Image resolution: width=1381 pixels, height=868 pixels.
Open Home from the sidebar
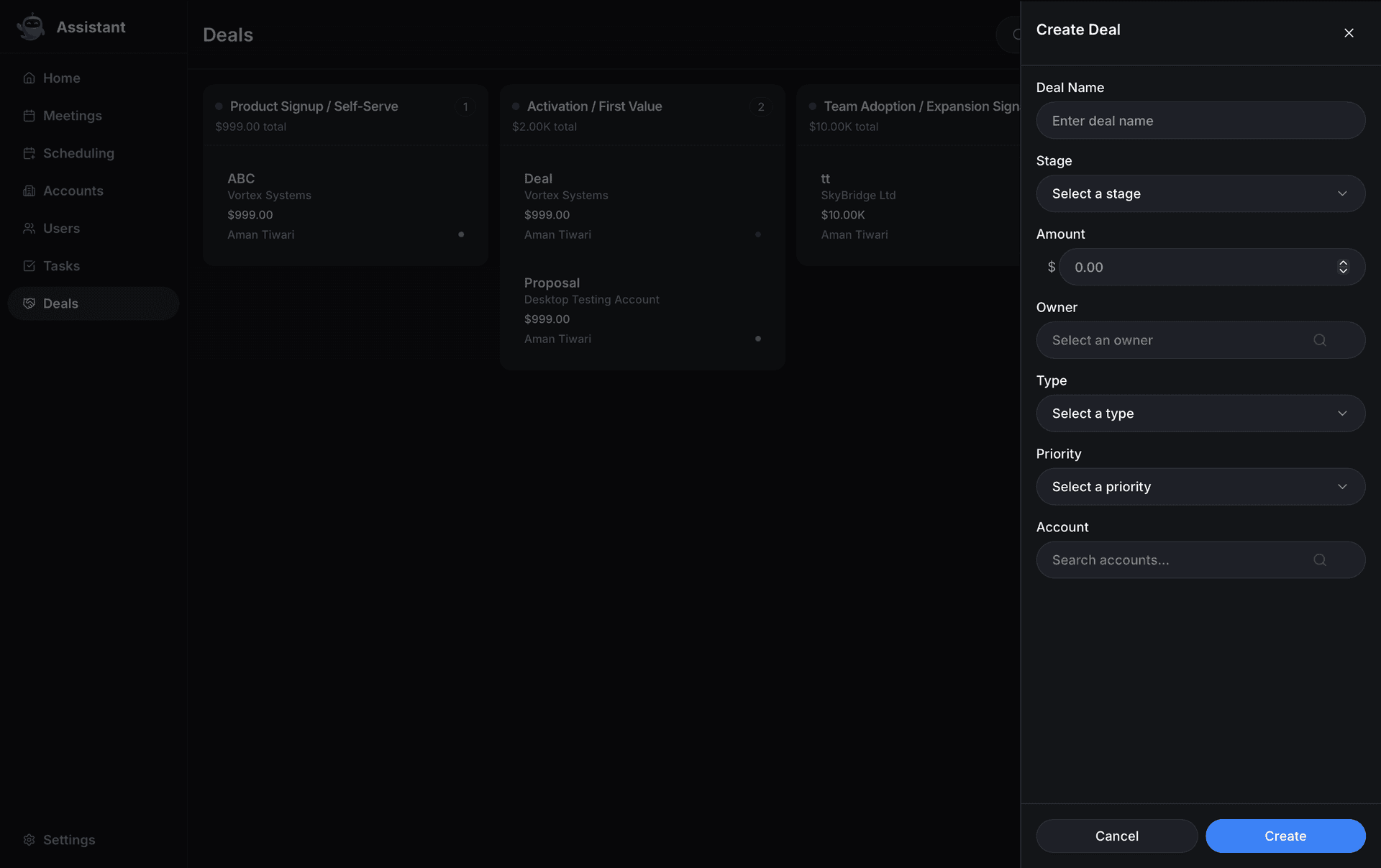(x=94, y=78)
